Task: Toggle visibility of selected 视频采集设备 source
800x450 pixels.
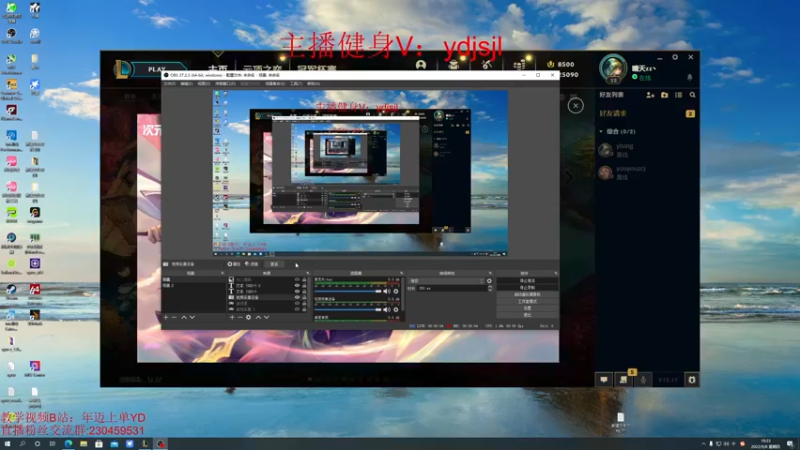Action: (297, 297)
